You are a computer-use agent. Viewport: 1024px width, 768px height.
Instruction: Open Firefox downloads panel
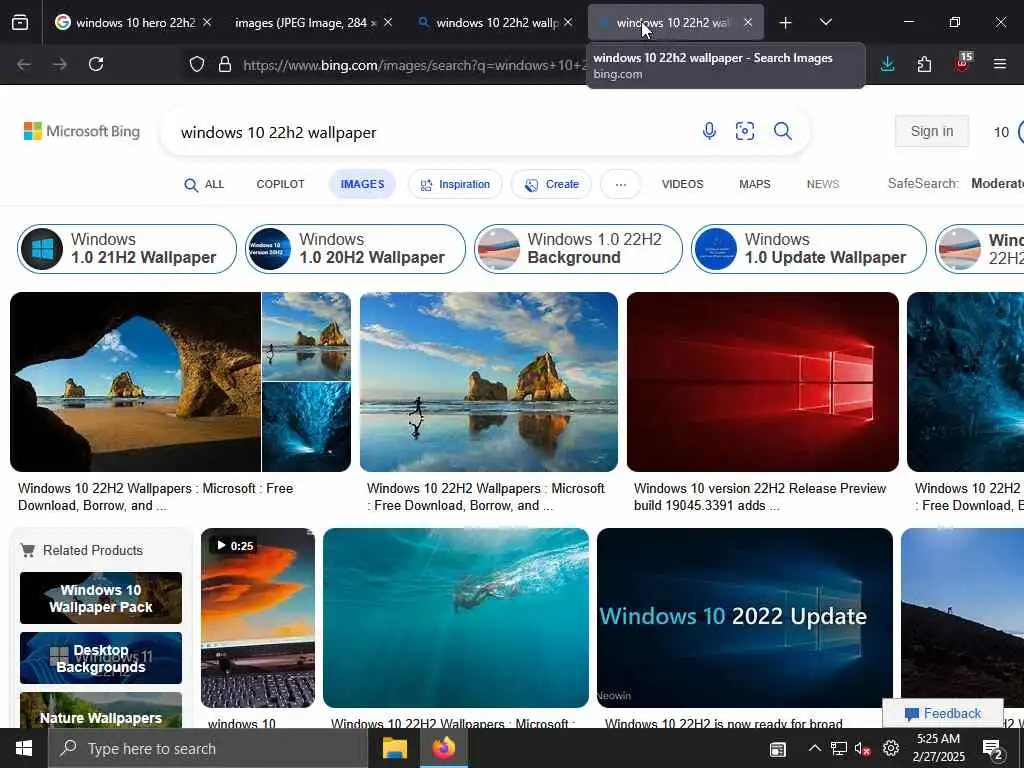888,64
